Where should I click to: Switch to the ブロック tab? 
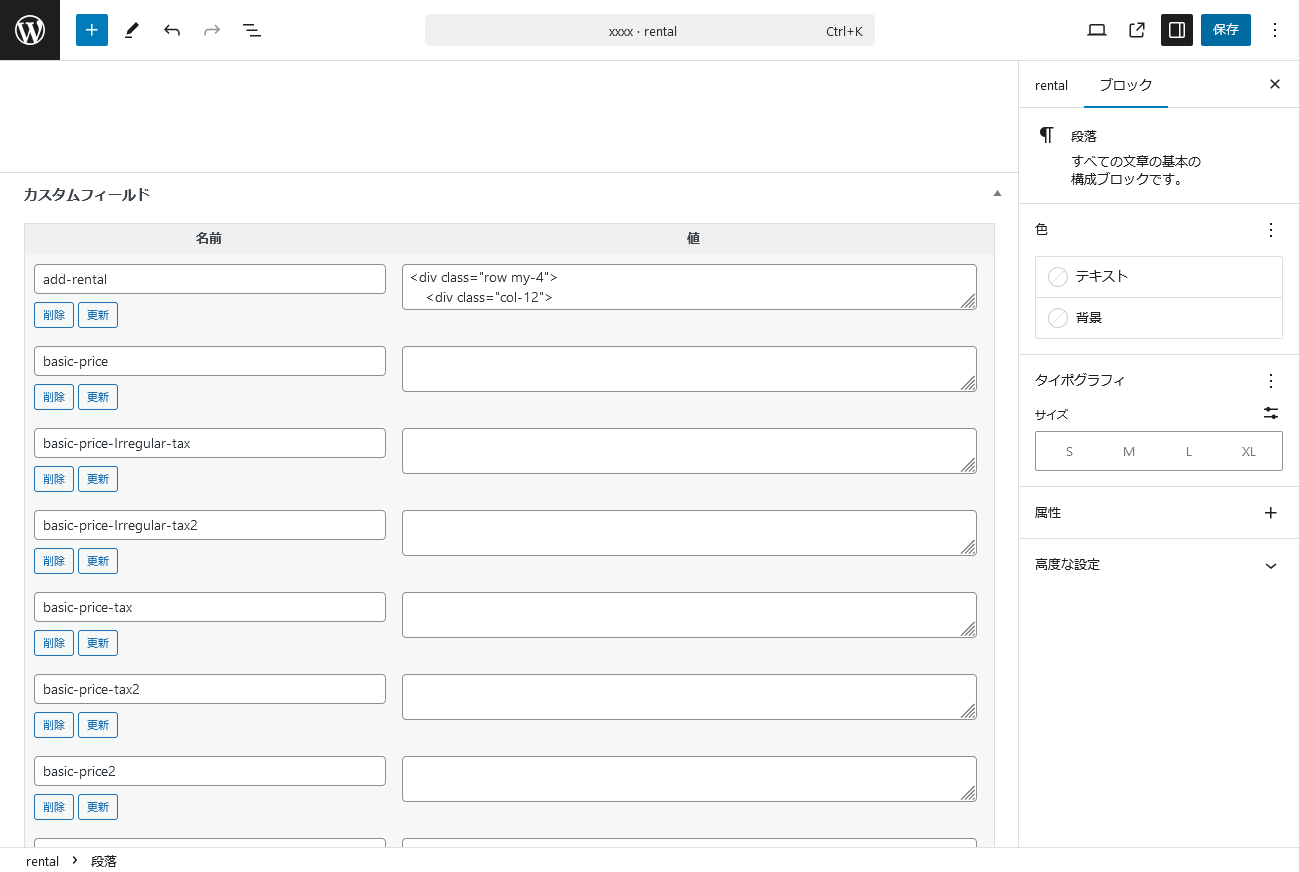pos(1125,85)
